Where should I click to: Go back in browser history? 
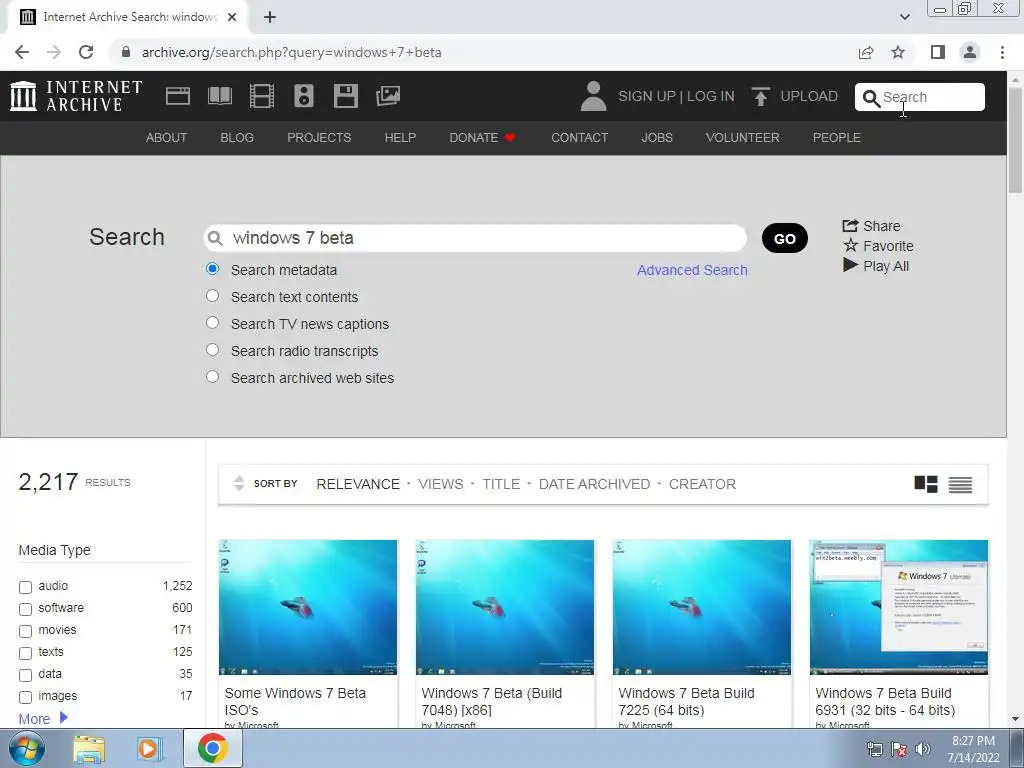click(x=22, y=52)
